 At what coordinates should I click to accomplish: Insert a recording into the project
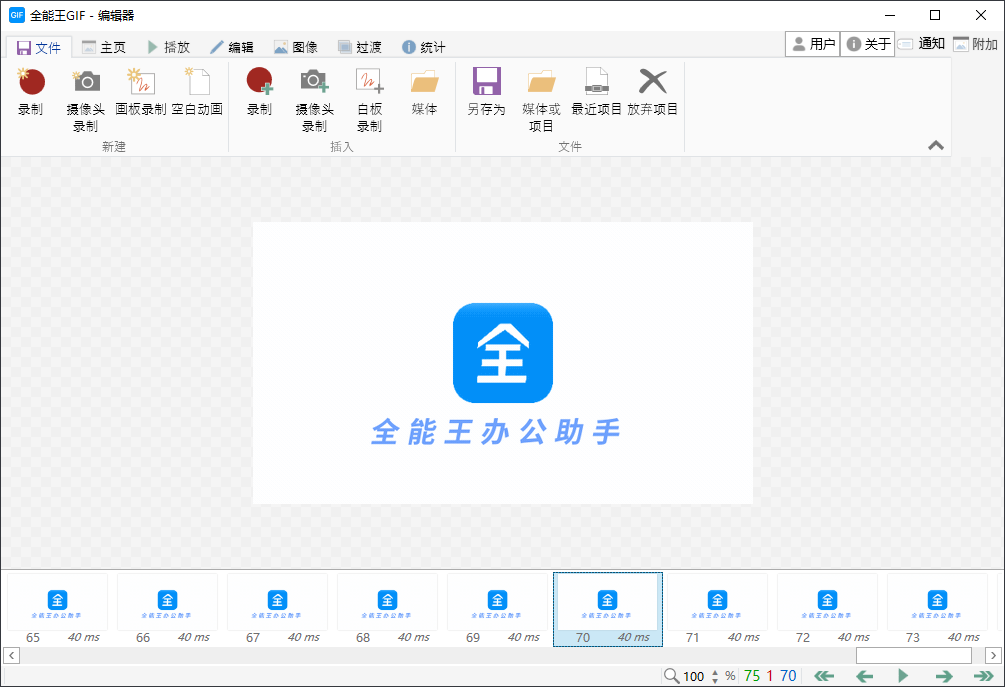[x=259, y=97]
